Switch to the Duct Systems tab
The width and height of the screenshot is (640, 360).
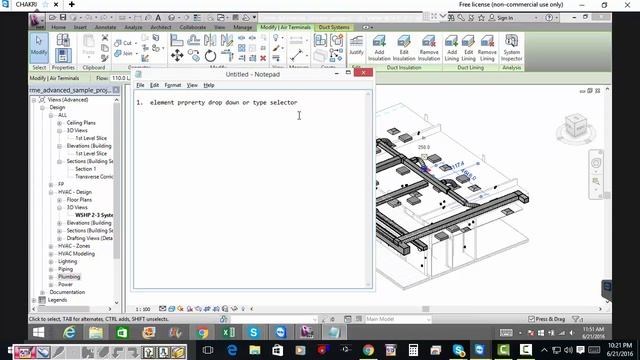coord(334,27)
